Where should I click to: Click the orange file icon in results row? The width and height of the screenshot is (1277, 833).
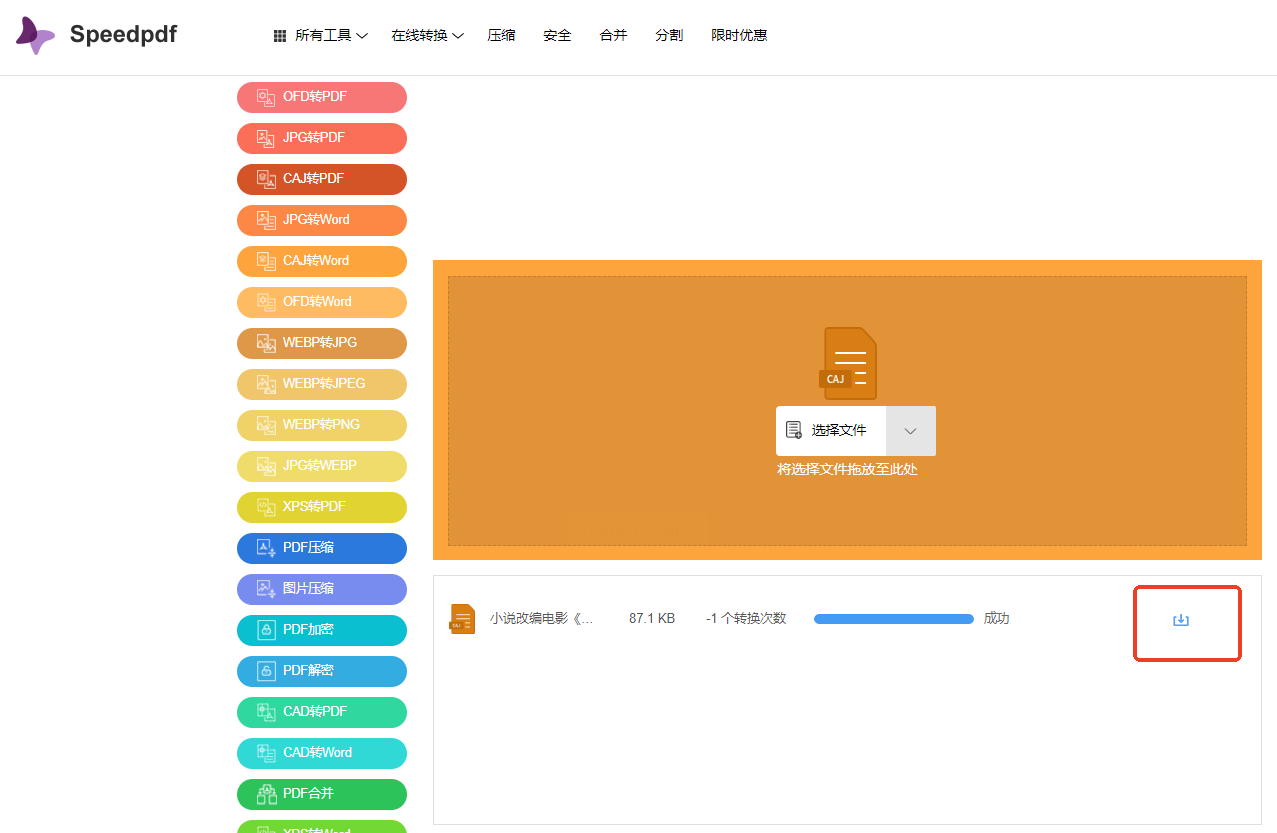click(462, 619)
